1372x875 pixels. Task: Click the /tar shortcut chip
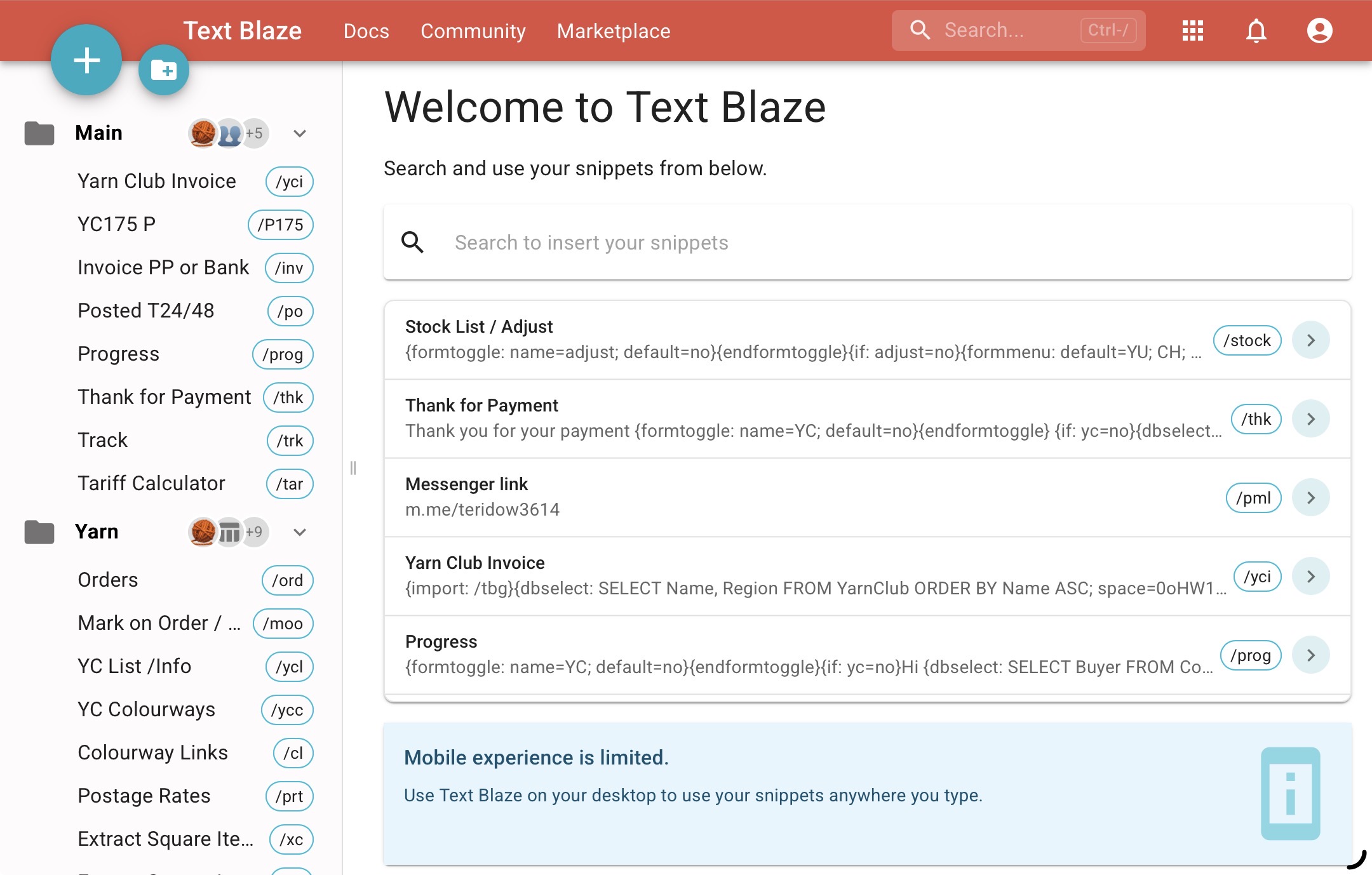click(289, 484)
